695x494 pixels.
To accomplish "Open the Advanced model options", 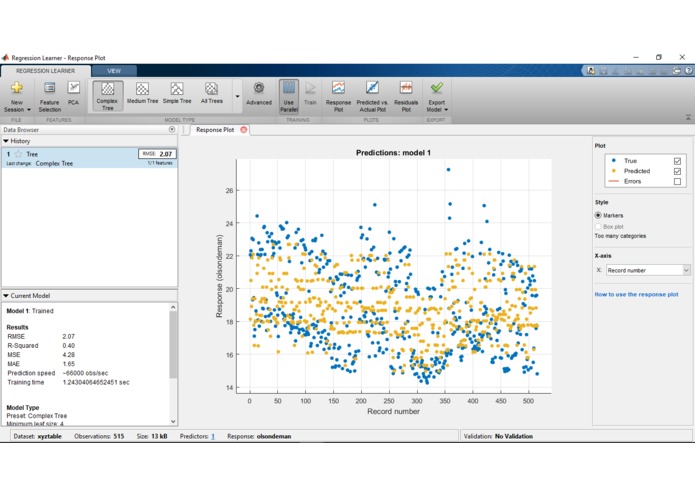I will [259, 94].
